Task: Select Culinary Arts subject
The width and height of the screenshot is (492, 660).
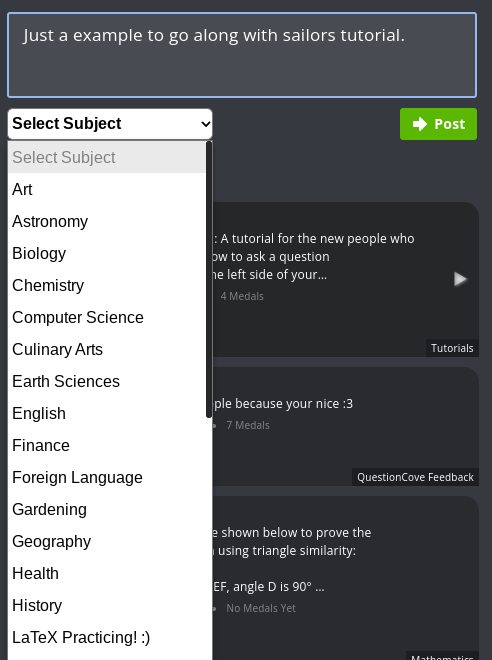Action: pyautogui.click(x=106, y=349)
